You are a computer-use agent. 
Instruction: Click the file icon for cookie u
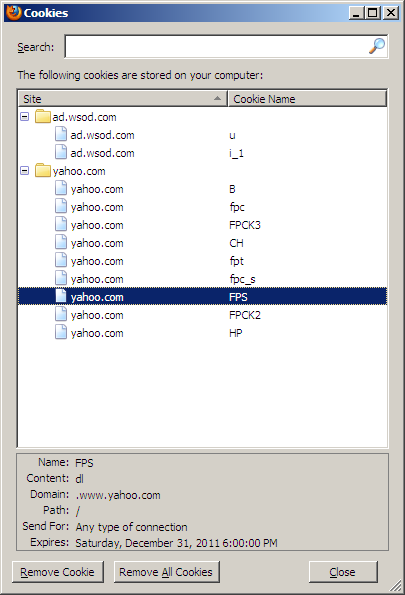coord(61,135)
